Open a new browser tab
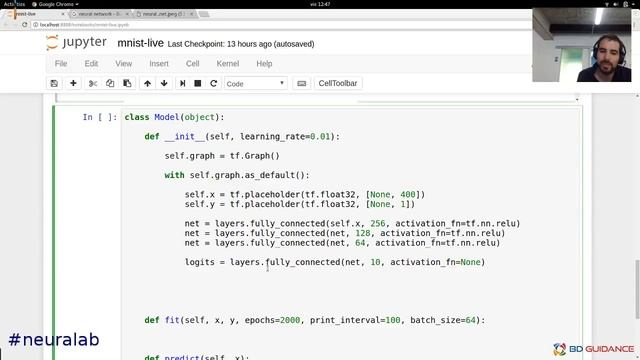Viewport: 640px width, 360px height. [x=204, y=14]
